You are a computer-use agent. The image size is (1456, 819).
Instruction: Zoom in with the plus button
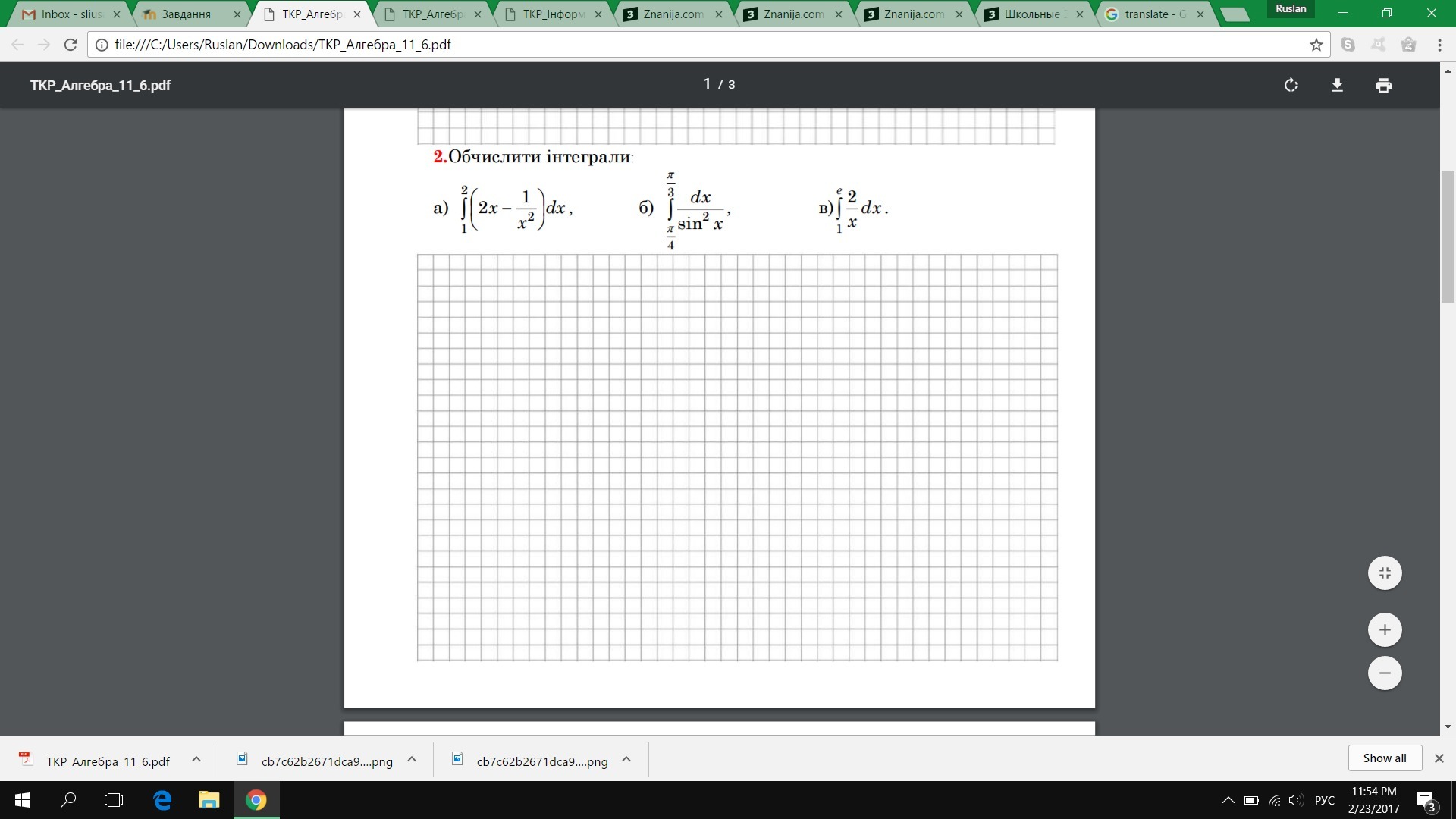[x=1385, y=630]
